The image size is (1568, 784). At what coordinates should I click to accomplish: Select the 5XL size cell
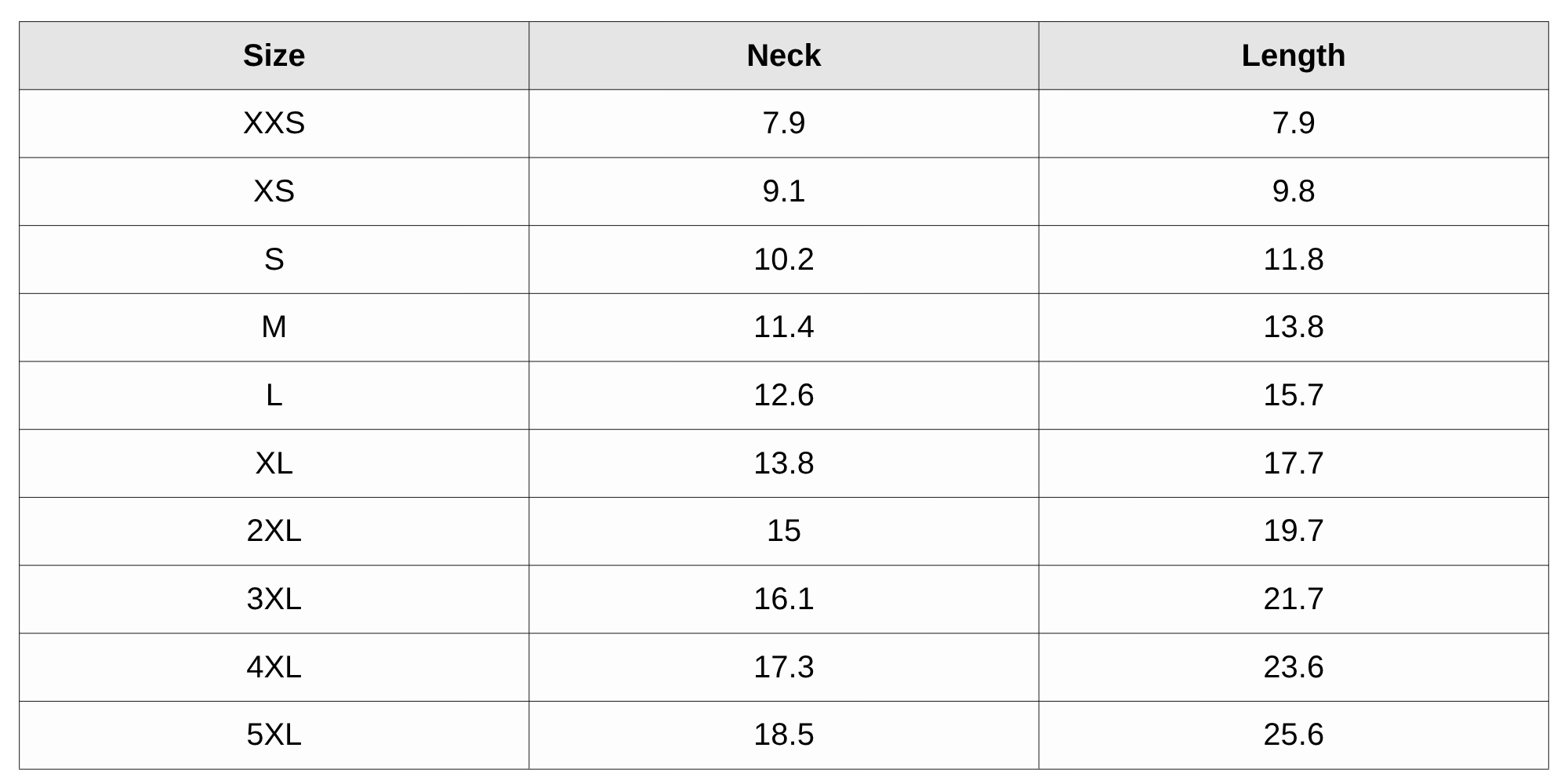coord(274,735)
